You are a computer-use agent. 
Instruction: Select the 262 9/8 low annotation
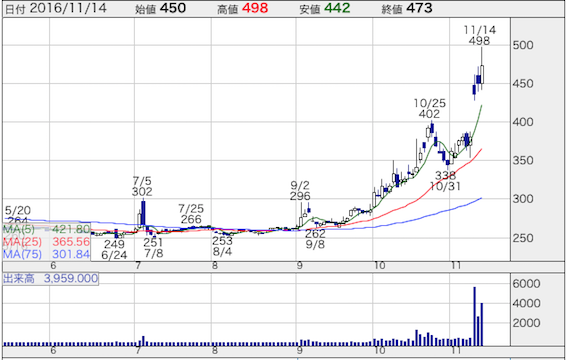point(315,239)
